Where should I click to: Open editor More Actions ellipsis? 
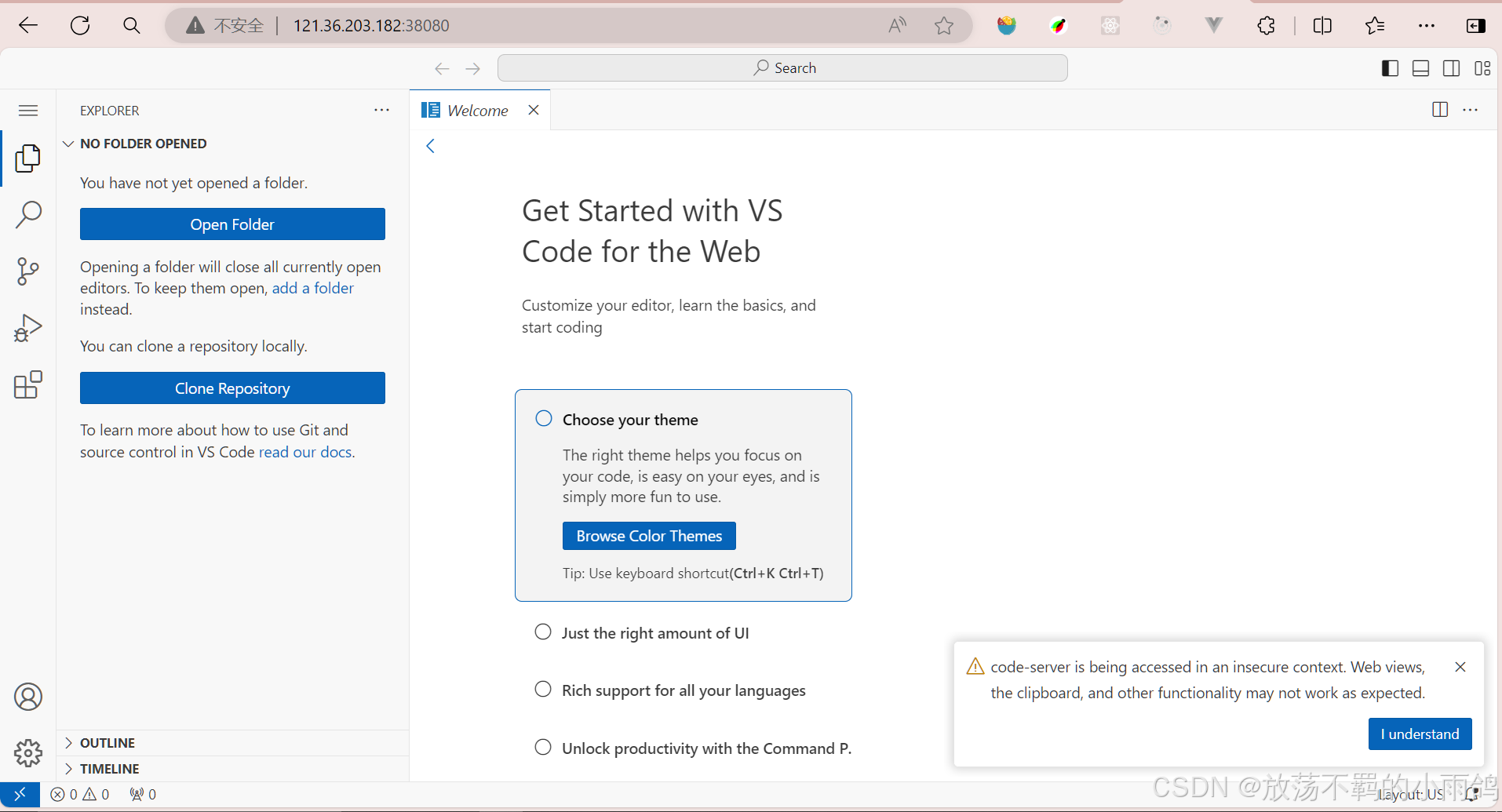point(1471,110)
